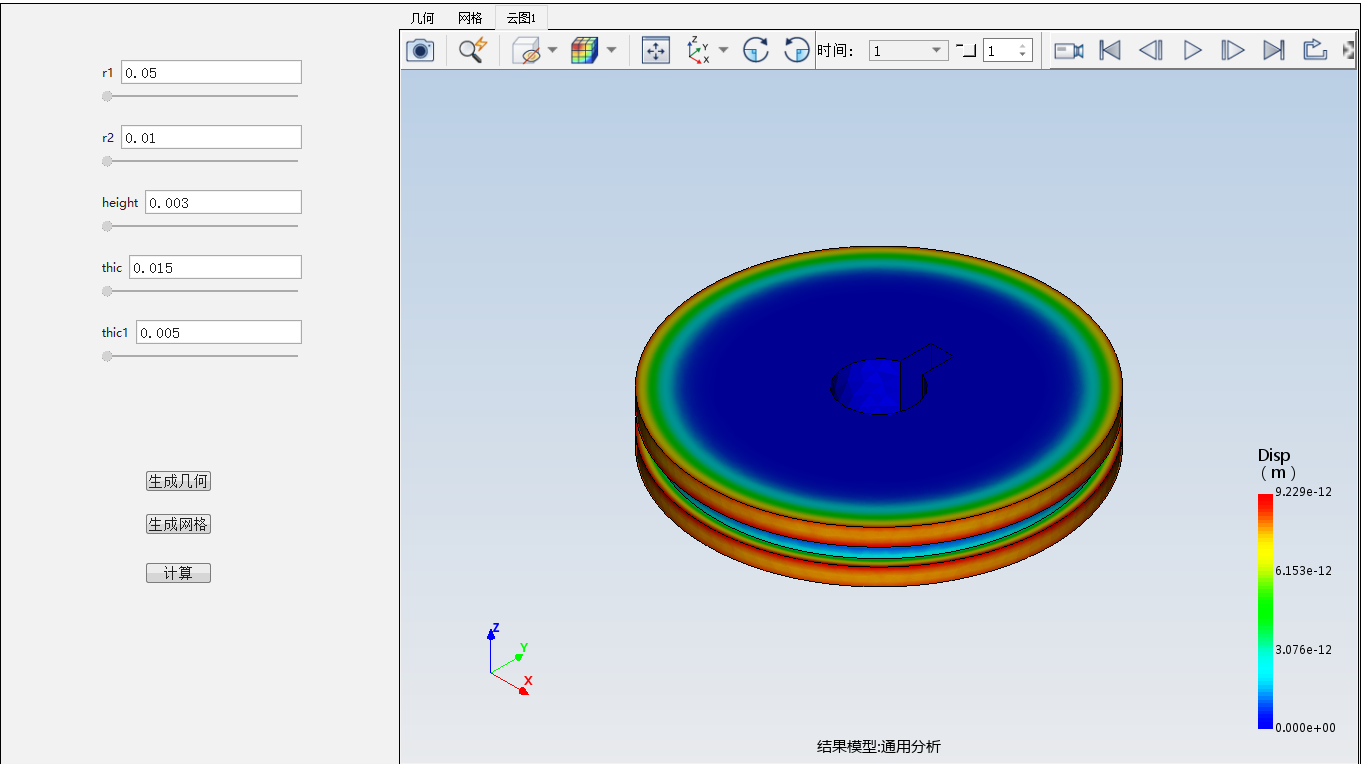The image size is (1361, 764).
Task: Click the 计算 button
Action: pyautogui.click(x=178, y=573)
